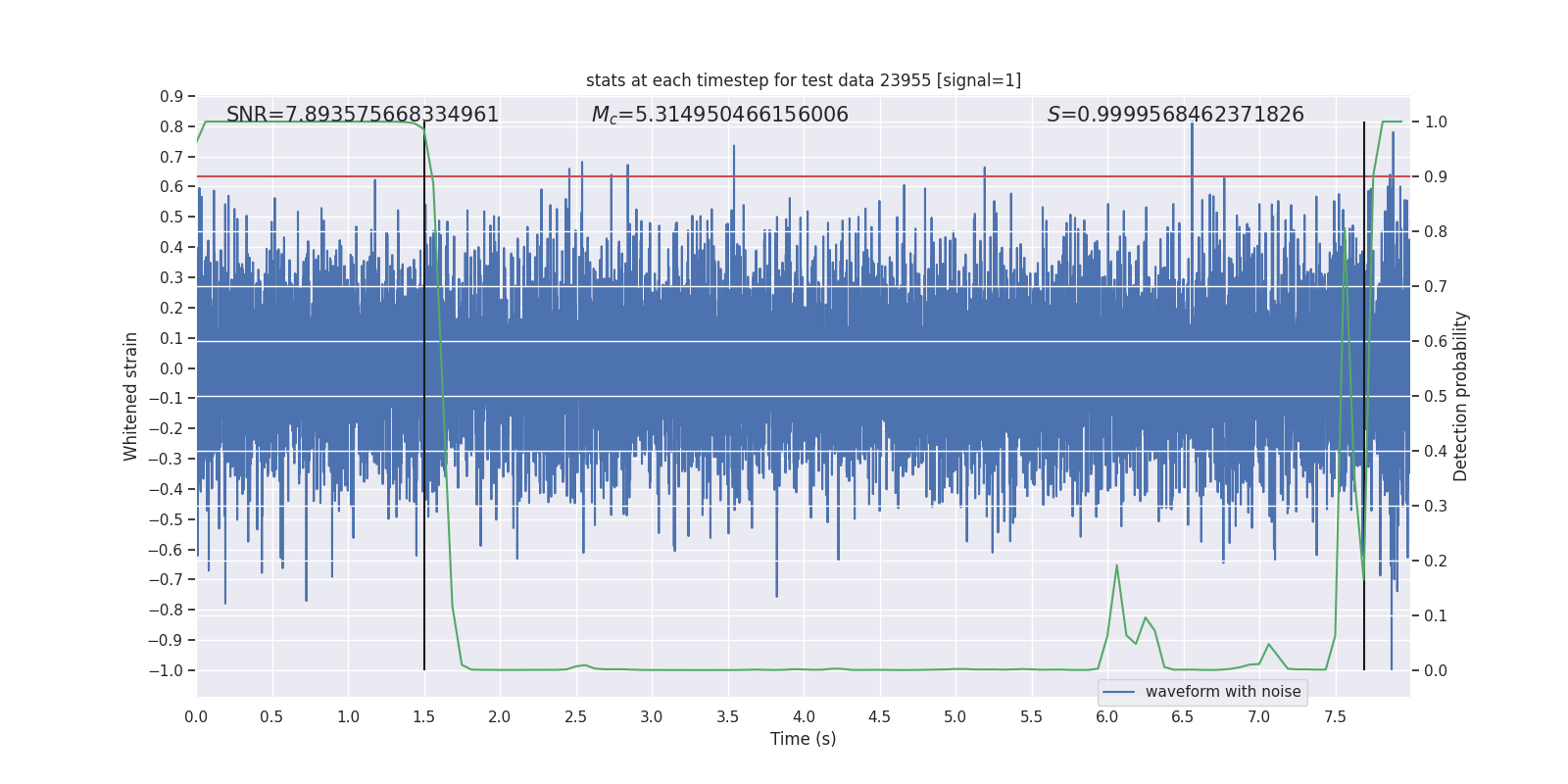Click the 'Whitened strain' y-axis label
The image size is (1568, 784).
[x=131, y=396]
